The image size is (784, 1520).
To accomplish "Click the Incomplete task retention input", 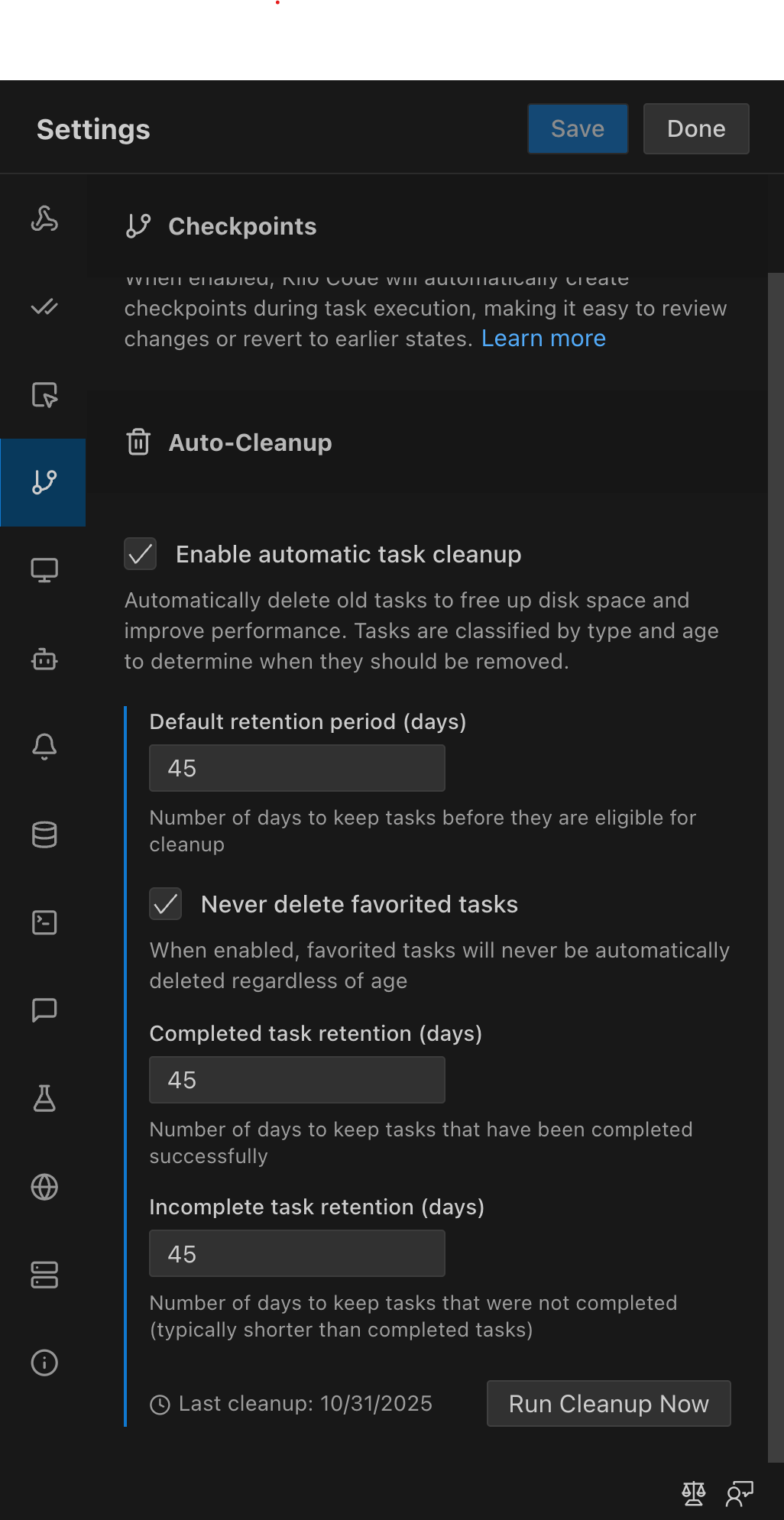I will [296, 1253].
